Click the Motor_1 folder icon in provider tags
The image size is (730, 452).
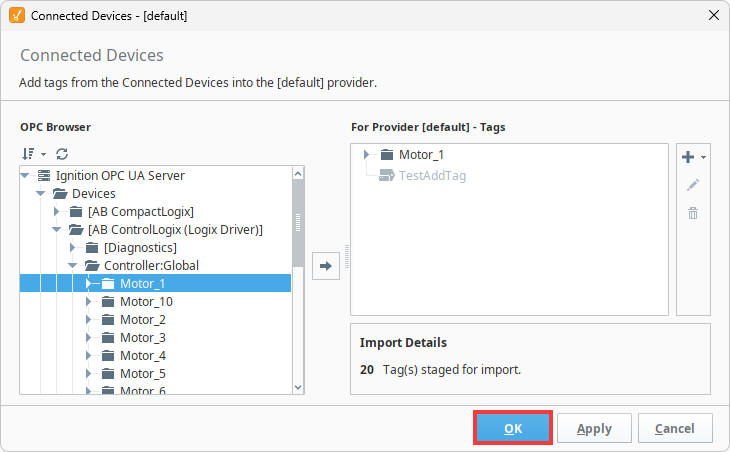tap(386, 155)
